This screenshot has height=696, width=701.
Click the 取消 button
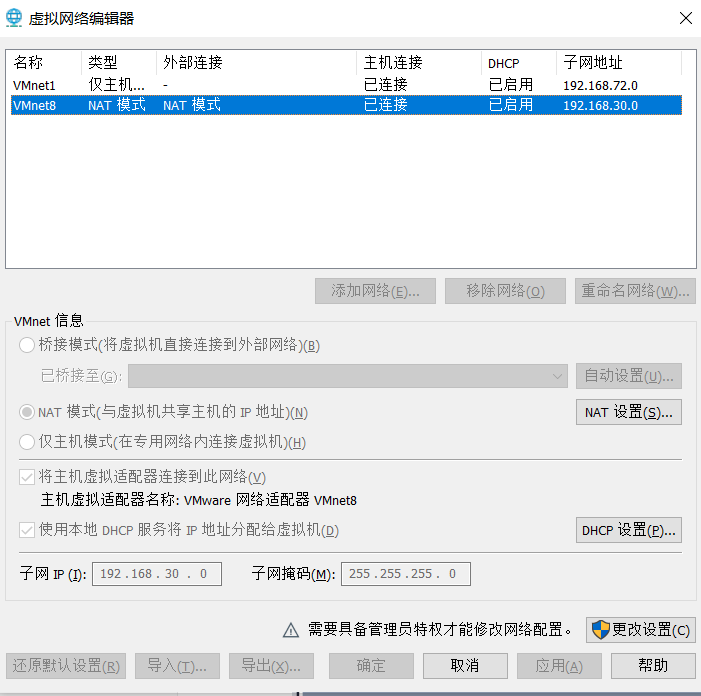point(465,666)
